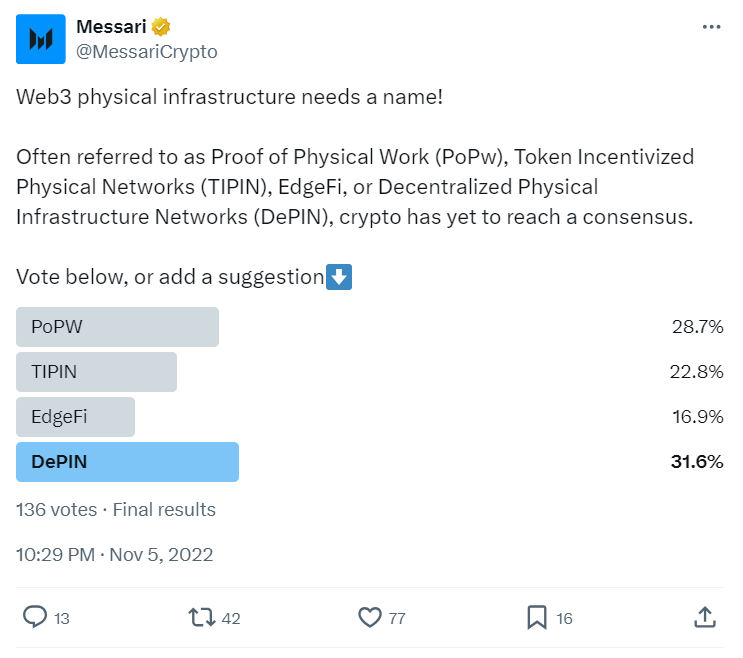This screenshot has width=743, height=658.
Task: Click the share upload icon
Action: point(705,617)
